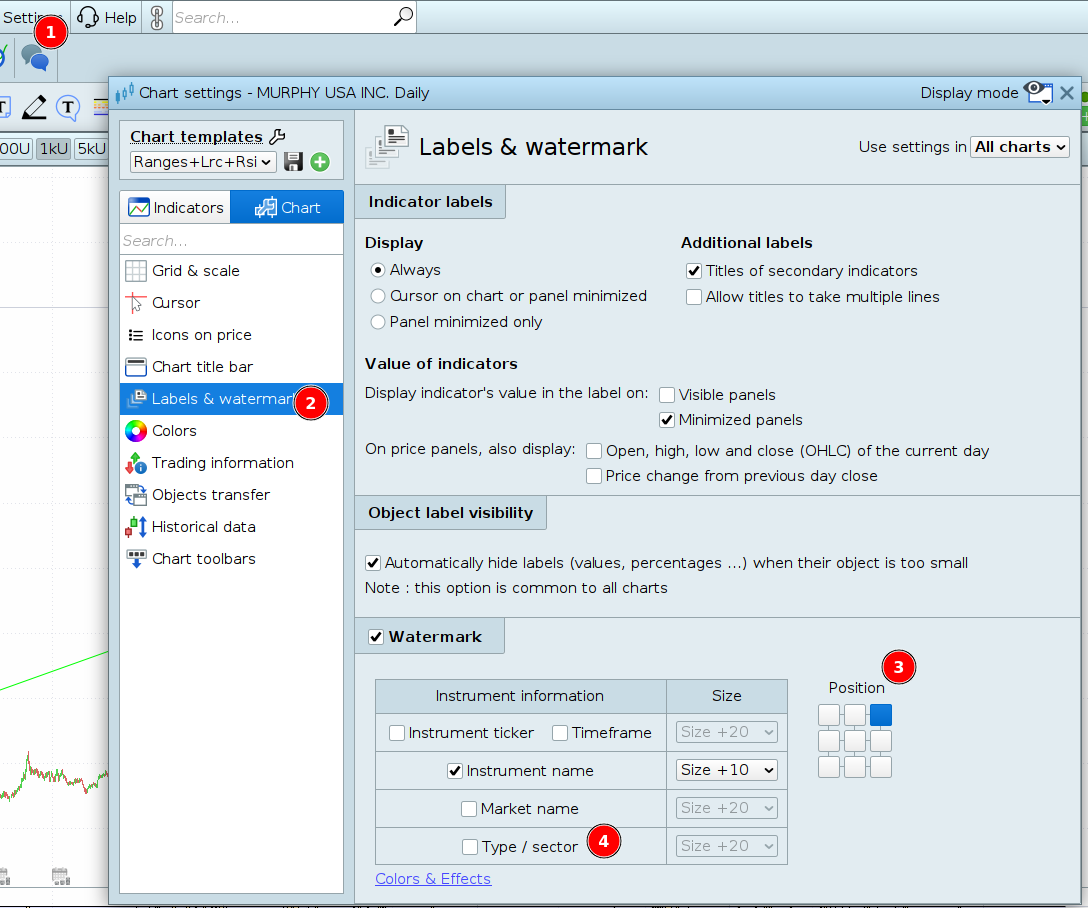1088x908 pixels.
Task: Enable Timeframe checkbox
Action: pos(560,733)
